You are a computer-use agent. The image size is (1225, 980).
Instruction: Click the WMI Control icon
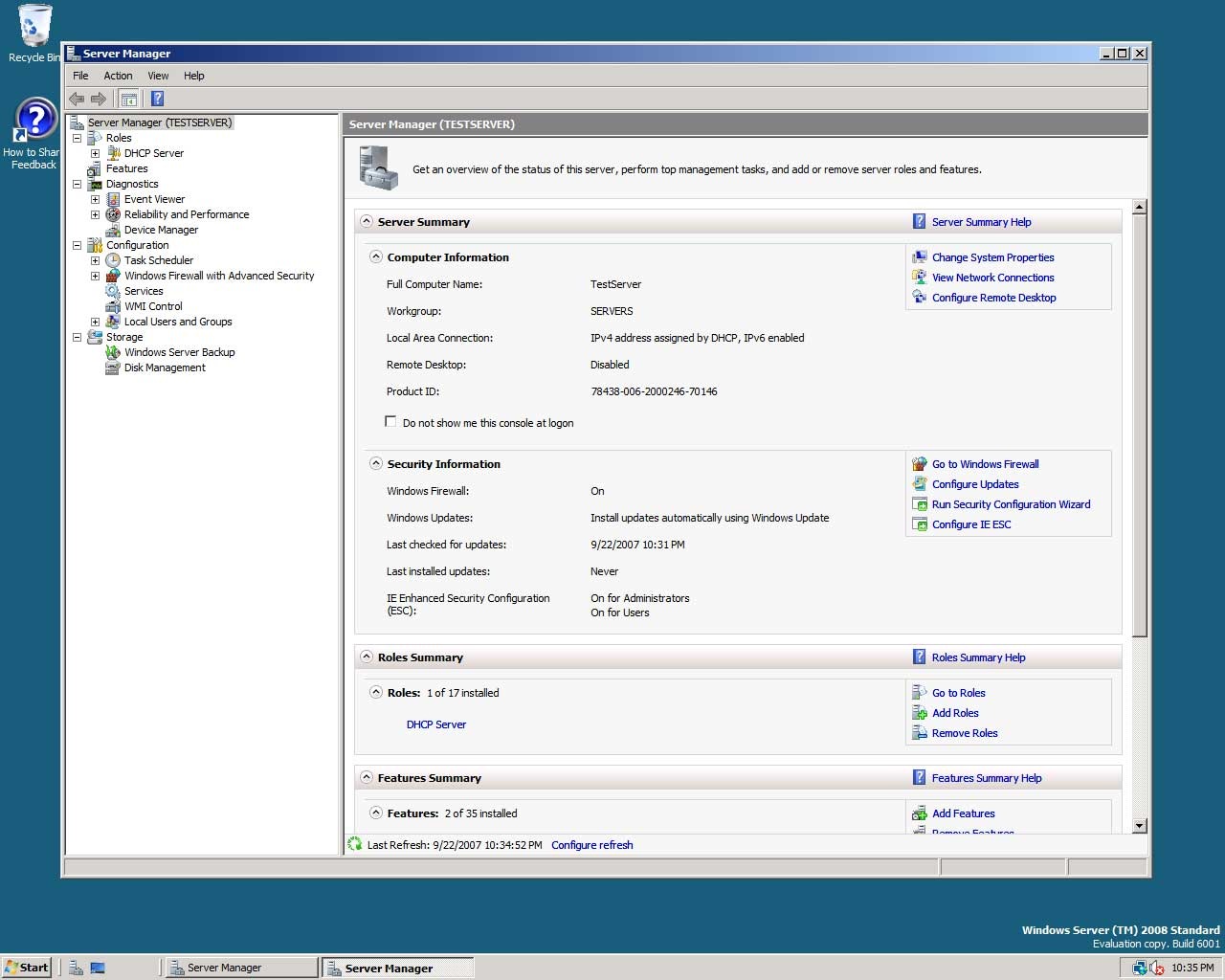[113, 306]
